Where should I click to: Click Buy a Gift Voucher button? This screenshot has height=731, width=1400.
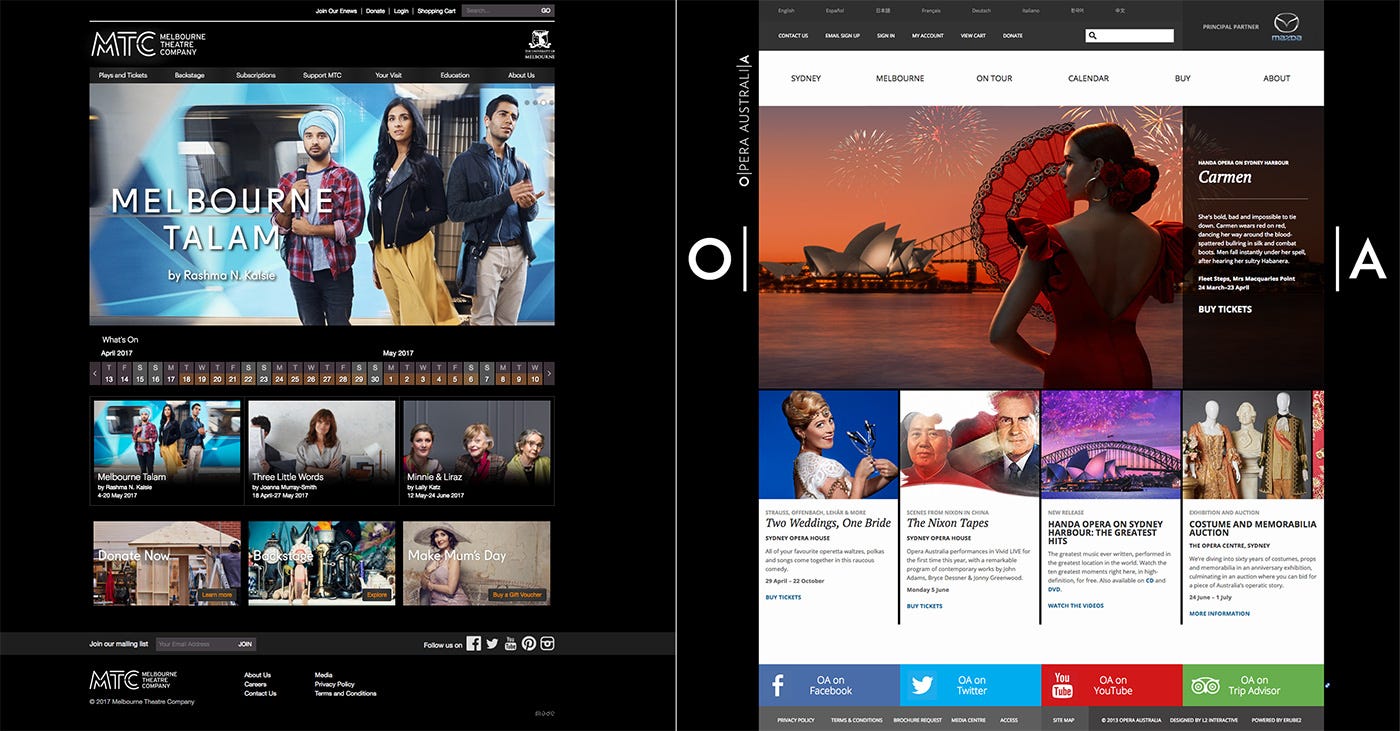pos(517,595)
